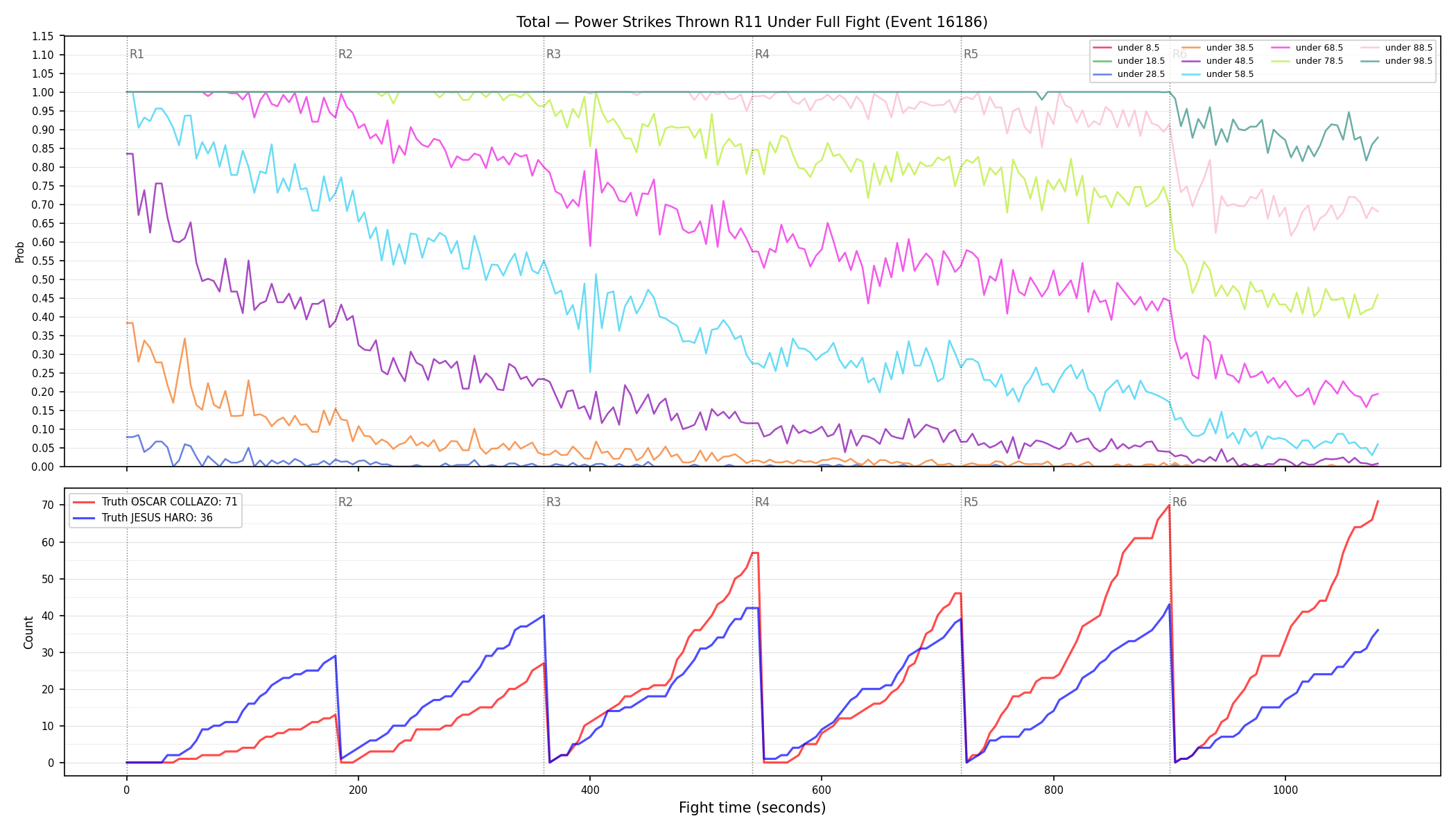
Task: Click the 1.15 tick on the Prob axis
Action: (42, 37)
